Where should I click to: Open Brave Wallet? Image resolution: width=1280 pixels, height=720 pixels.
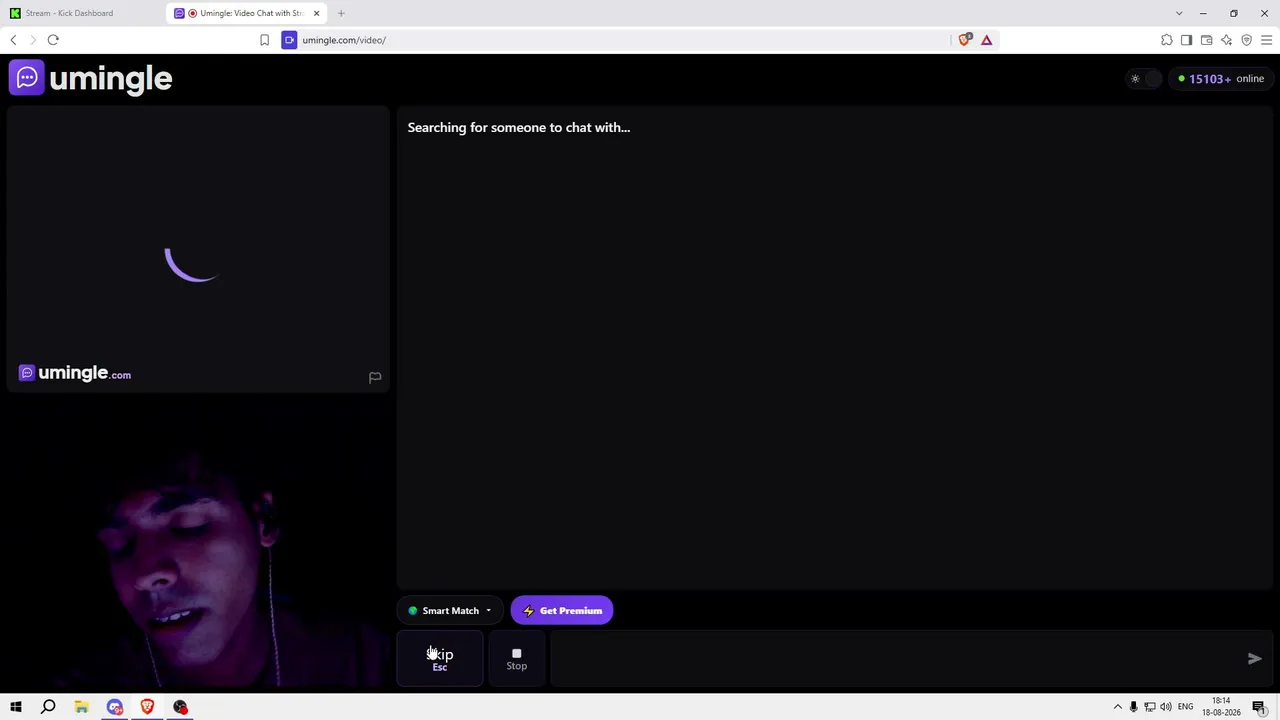[1206, 40]
